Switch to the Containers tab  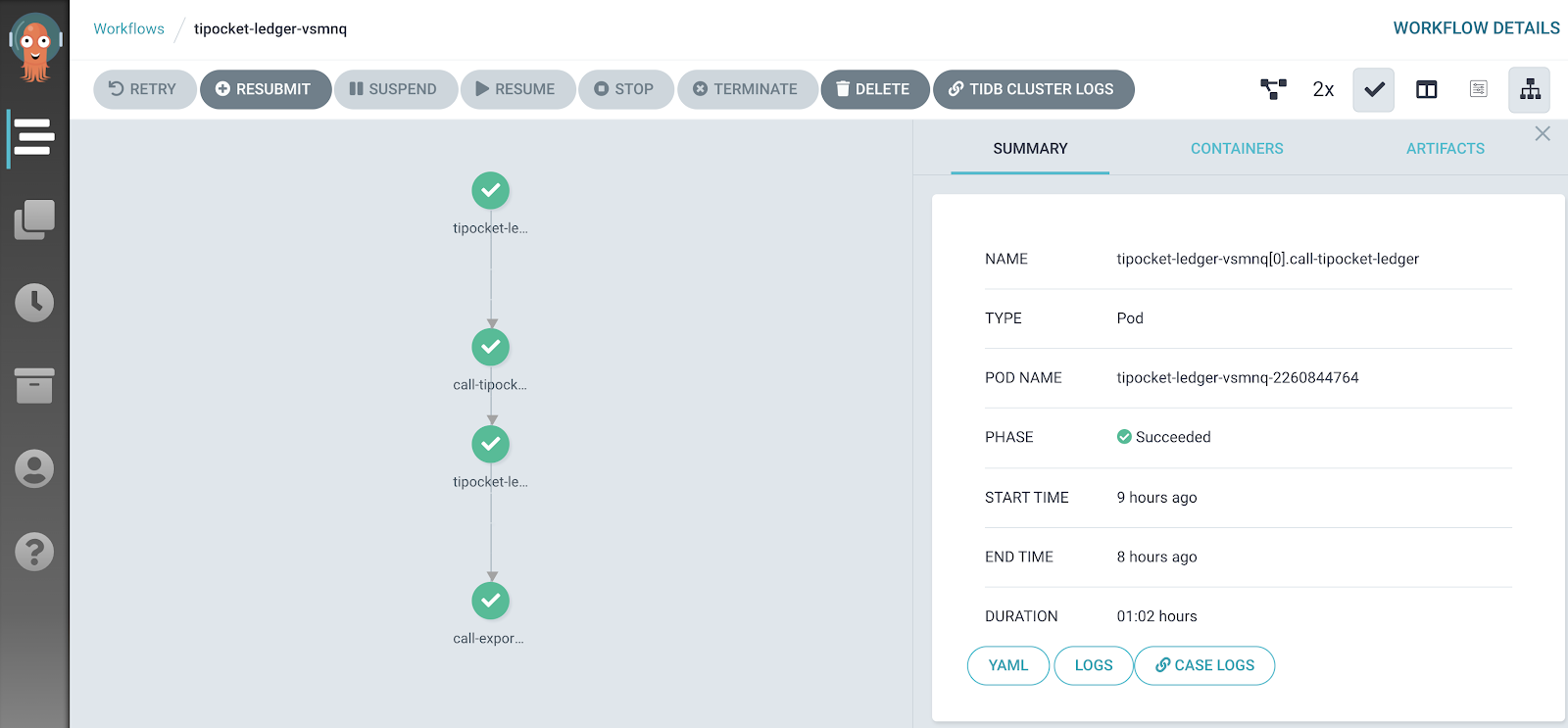tap(1236, 149)
